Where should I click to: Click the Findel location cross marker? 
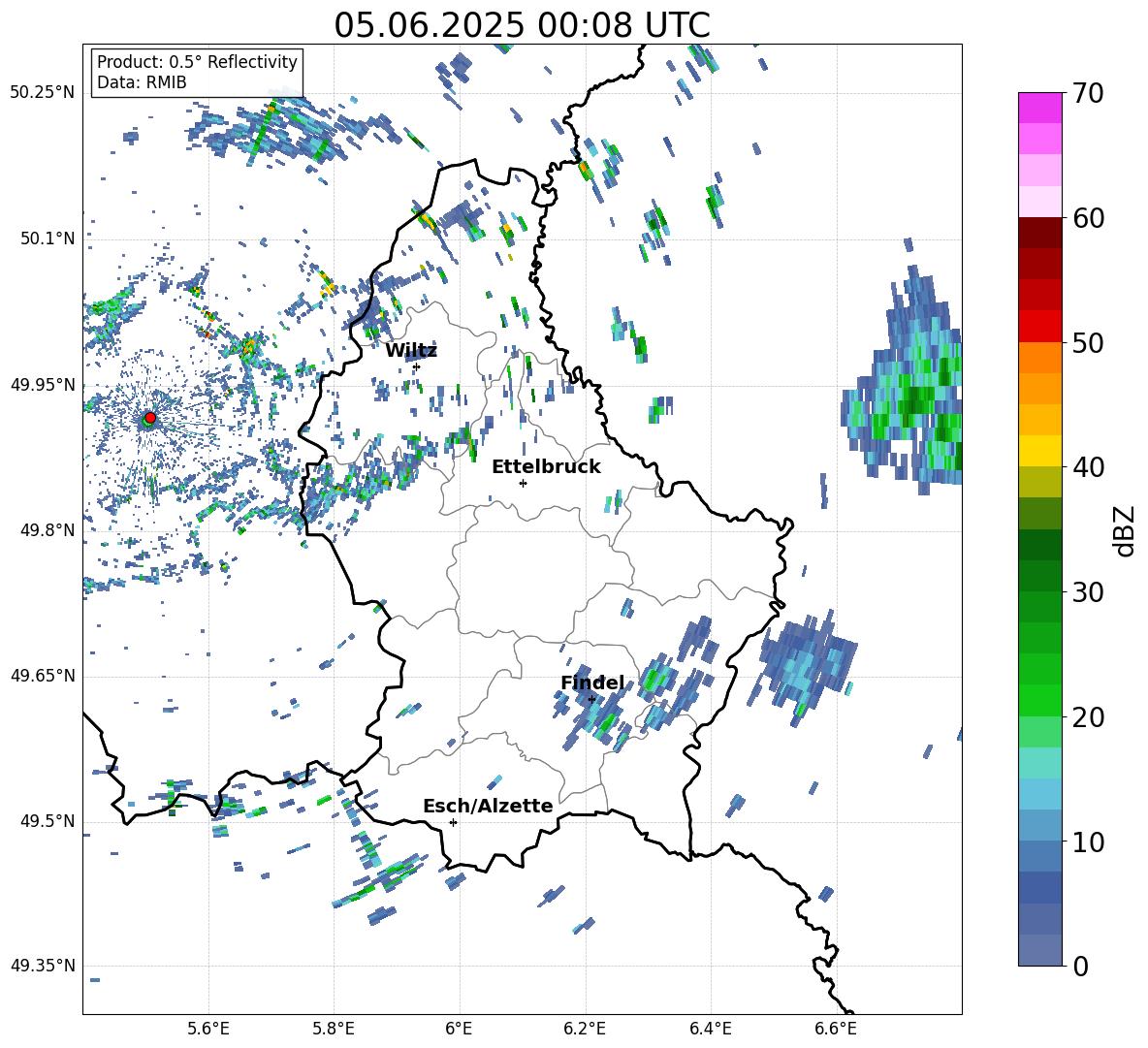click(x=591, y=699)
